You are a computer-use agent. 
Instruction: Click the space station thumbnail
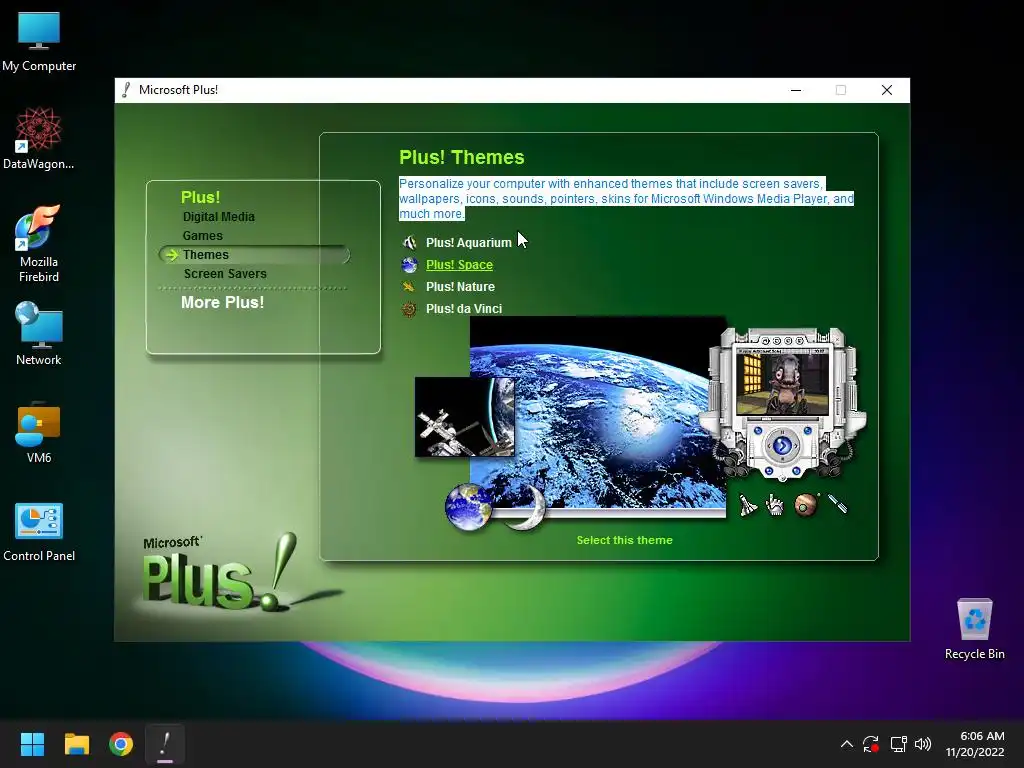click(464, 417)
